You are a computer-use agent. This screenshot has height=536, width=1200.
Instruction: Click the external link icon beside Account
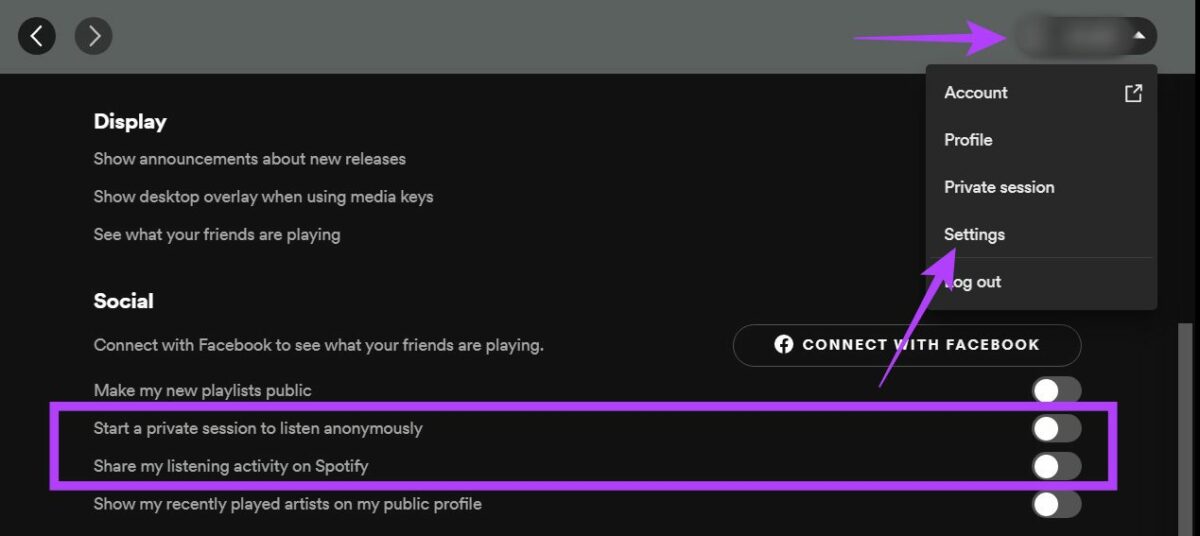(x=1133, y=93)
